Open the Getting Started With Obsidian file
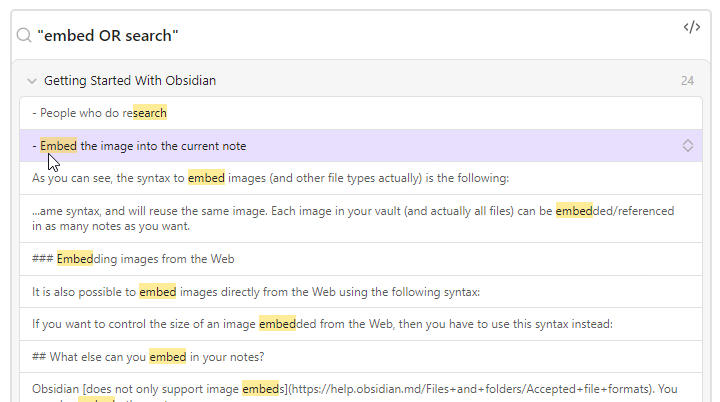Viewport: 720px width, 402px height. [130, 81]
